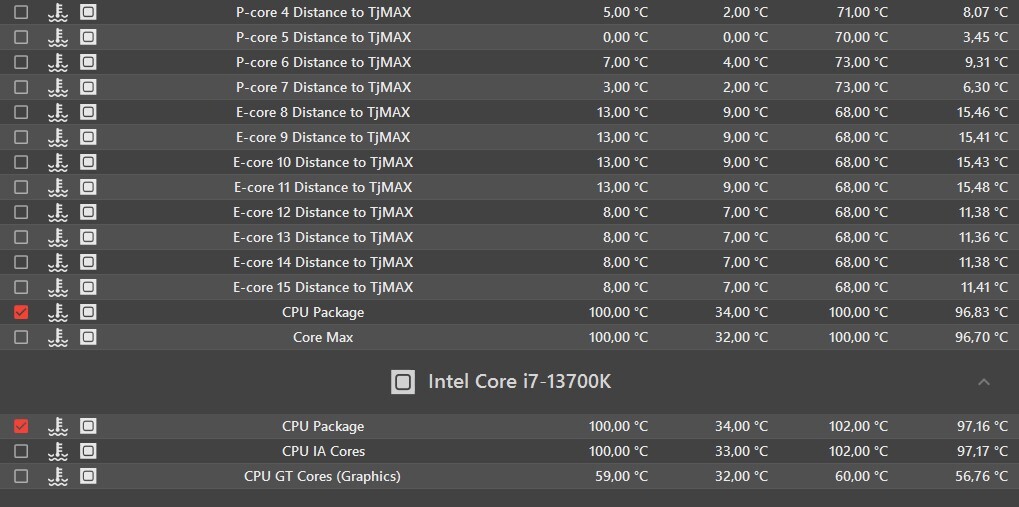Click thermometer icon on P-core 4 row
This screenshot has height=507, width=1019.
pos(57,12)
